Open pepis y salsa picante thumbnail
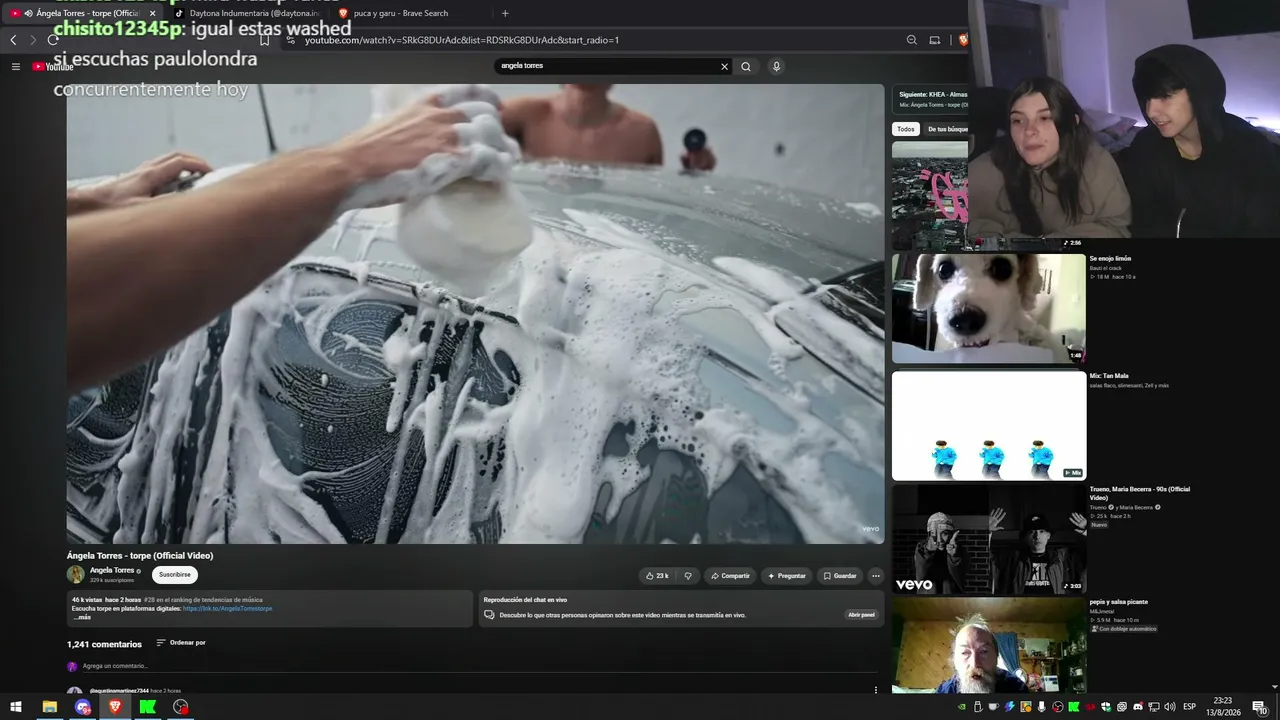This screenshot has width=1280, height=720. pyautogui.click(x=988, y=646)
